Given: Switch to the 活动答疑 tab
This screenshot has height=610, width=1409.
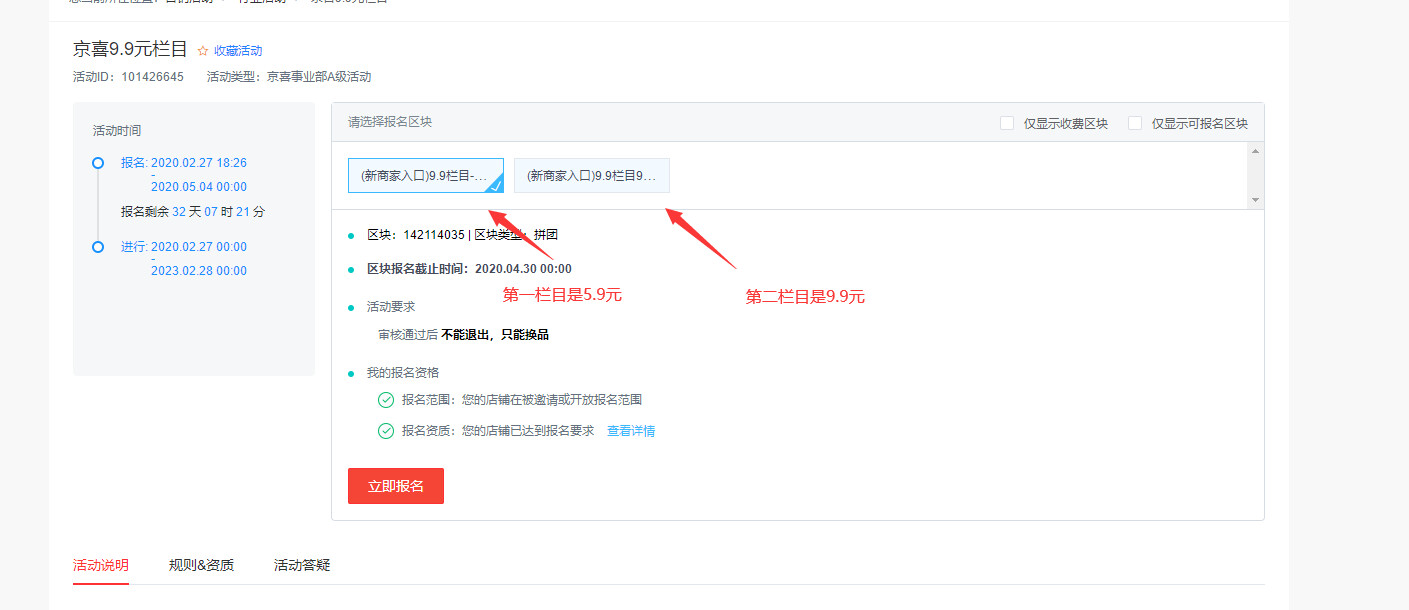Looking at the screenshot, I should point(302,565).
